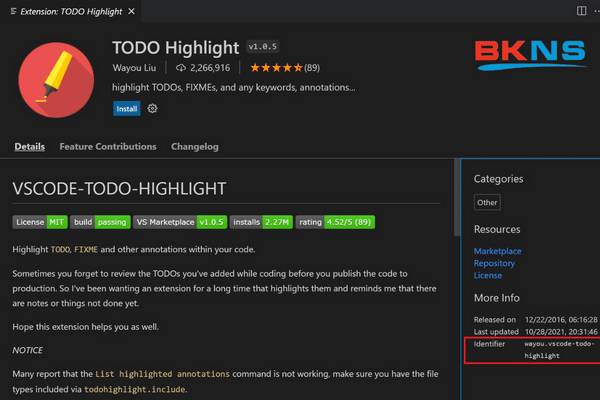The width and height of the screenshot is (600, 400).
Task: Click the installs 2.27M badge
Action: [261, 222]
